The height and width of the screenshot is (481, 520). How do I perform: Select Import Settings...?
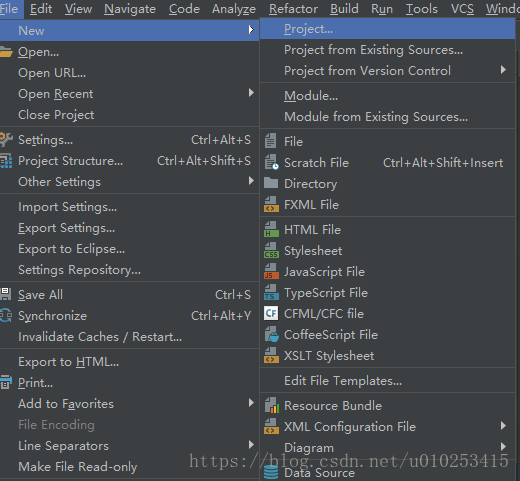(129, 207)
